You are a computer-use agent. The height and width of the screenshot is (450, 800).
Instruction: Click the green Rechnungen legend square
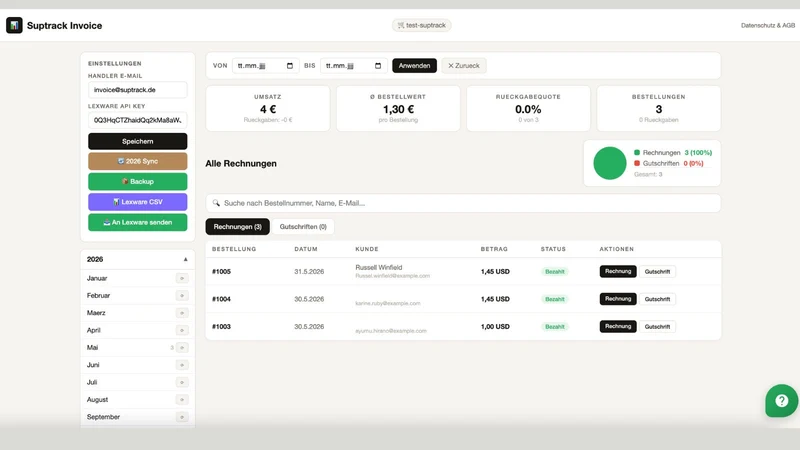637,153
